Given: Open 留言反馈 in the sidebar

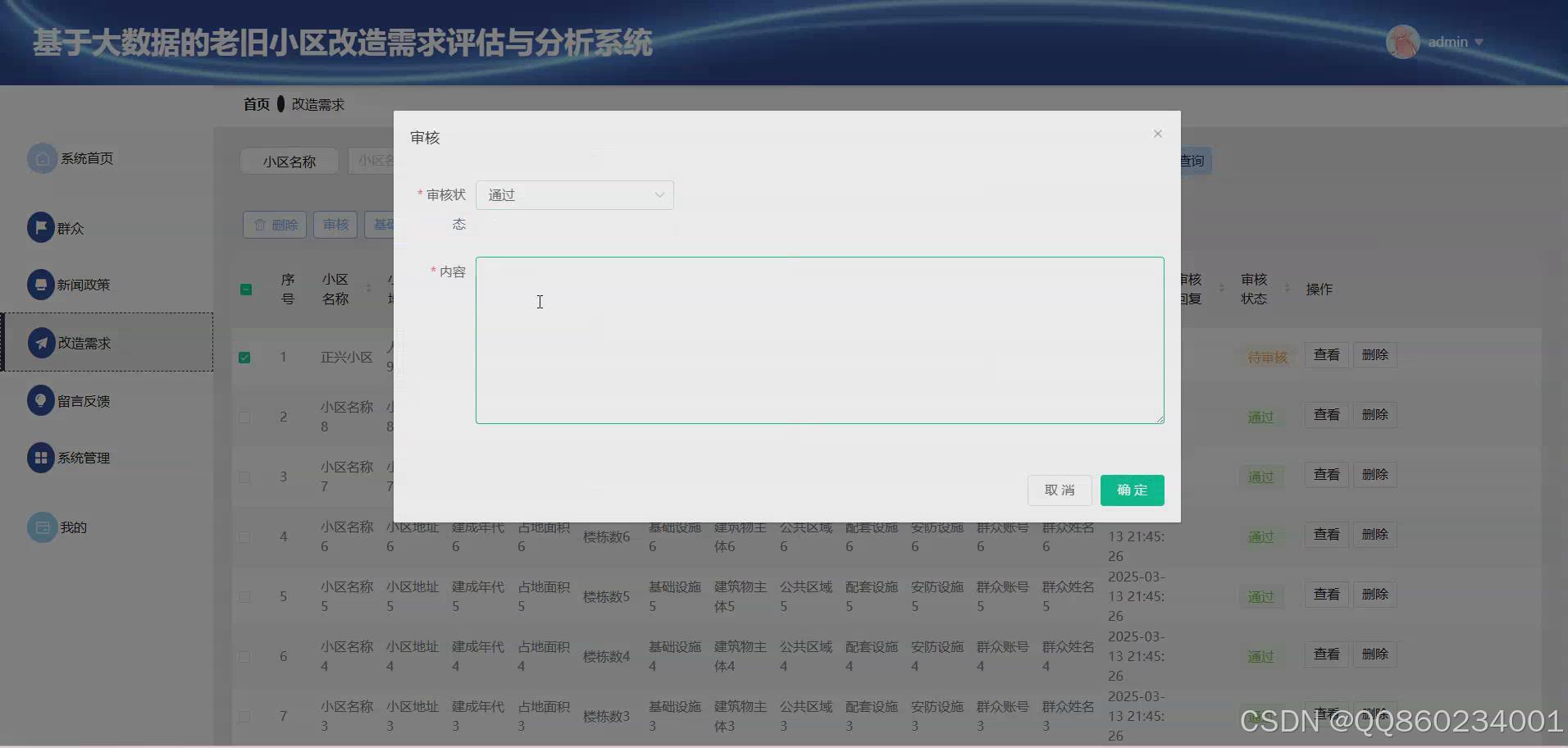Looking at the screenshot, I should click(x=84, y=401).
